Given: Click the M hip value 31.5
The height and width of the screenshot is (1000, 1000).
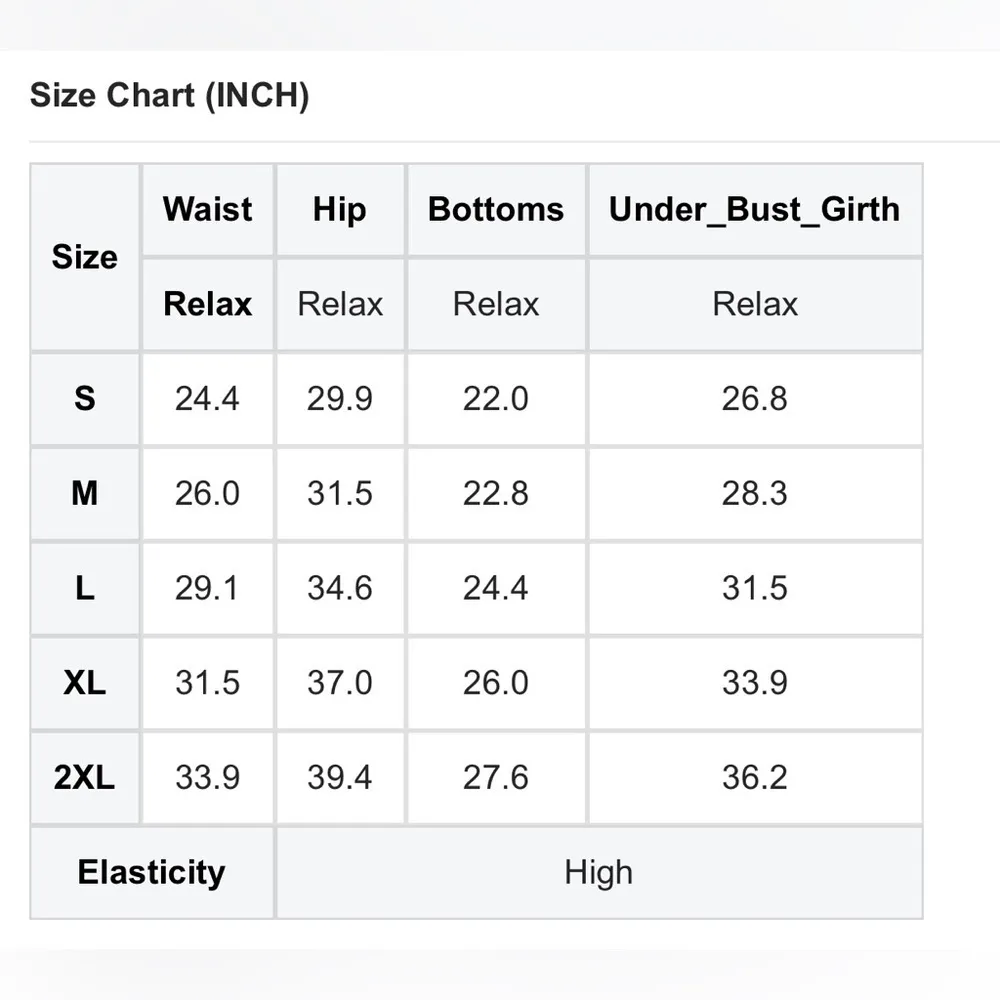Looking at the screenshot, I should 340,493.
